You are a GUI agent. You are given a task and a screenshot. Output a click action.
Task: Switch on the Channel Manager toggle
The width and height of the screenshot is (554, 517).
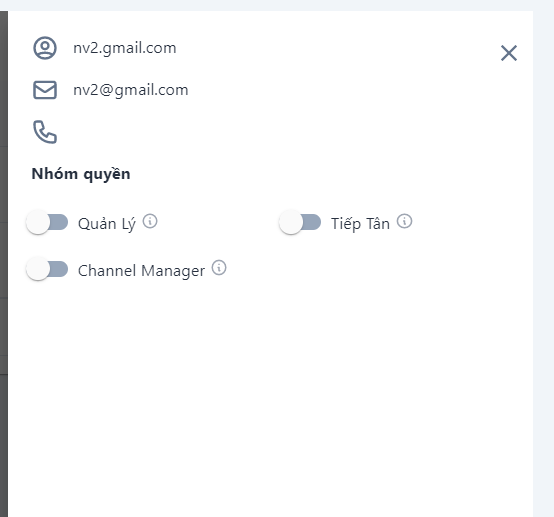pyautogui.click(x=47, y=269)
